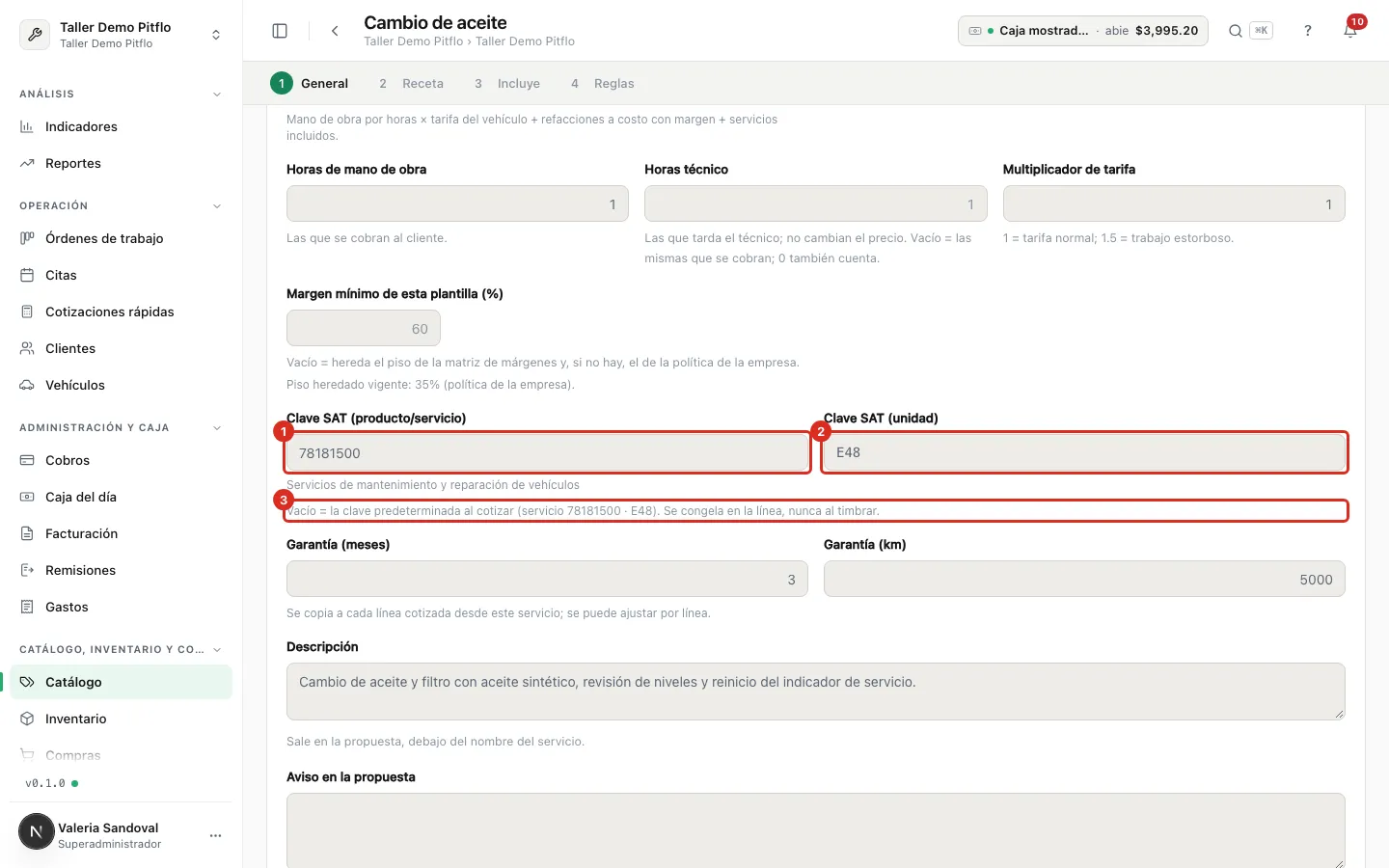Open the Caja mostrador status button
Viewport: 1389px width, 868px height.
(x=1083, y=31)
